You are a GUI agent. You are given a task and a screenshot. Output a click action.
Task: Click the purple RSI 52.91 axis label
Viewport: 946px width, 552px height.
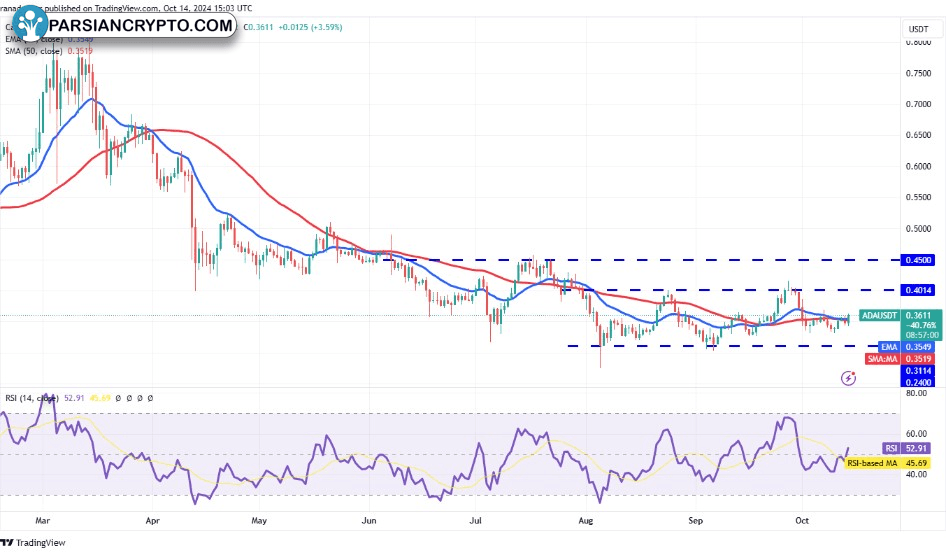(906, 448)
